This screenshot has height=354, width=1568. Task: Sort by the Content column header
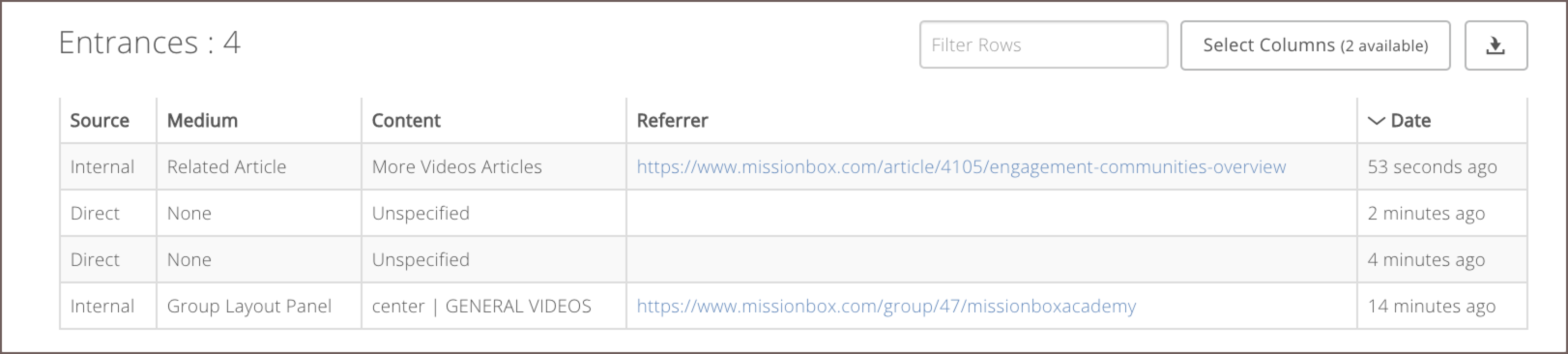click(406, 121)
